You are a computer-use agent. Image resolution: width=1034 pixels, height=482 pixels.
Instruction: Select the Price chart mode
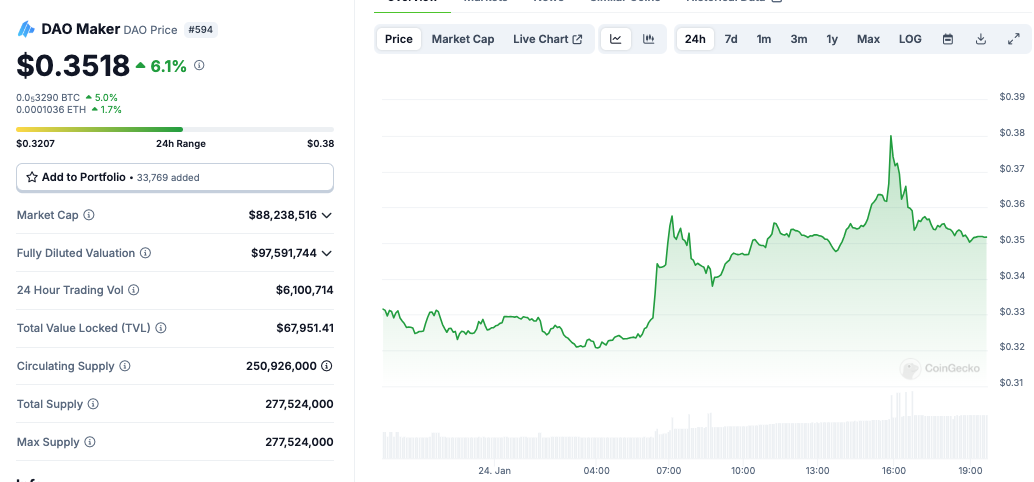click(399, 39)
